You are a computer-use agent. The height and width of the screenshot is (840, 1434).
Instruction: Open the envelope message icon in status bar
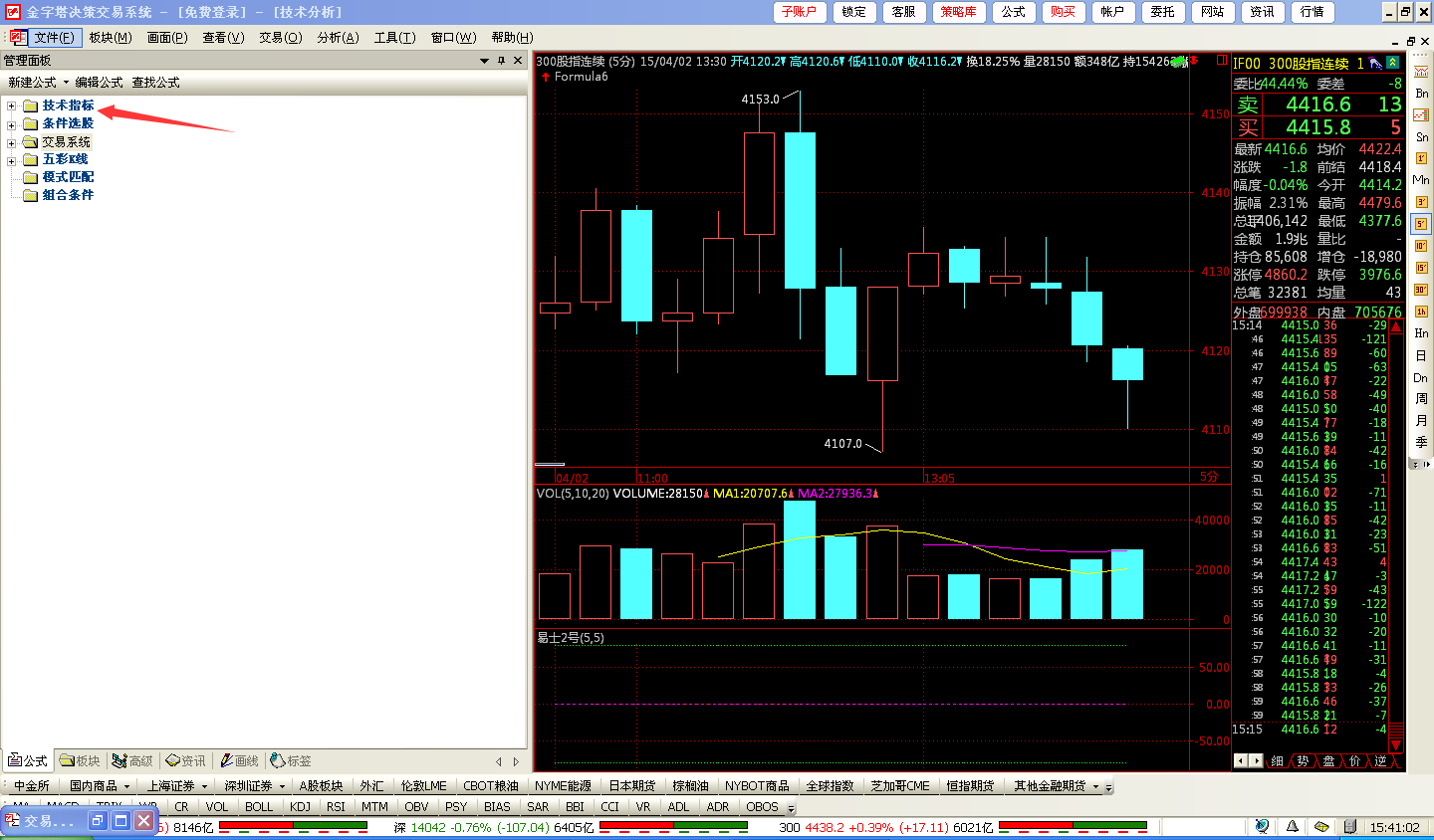(1321, 826)
